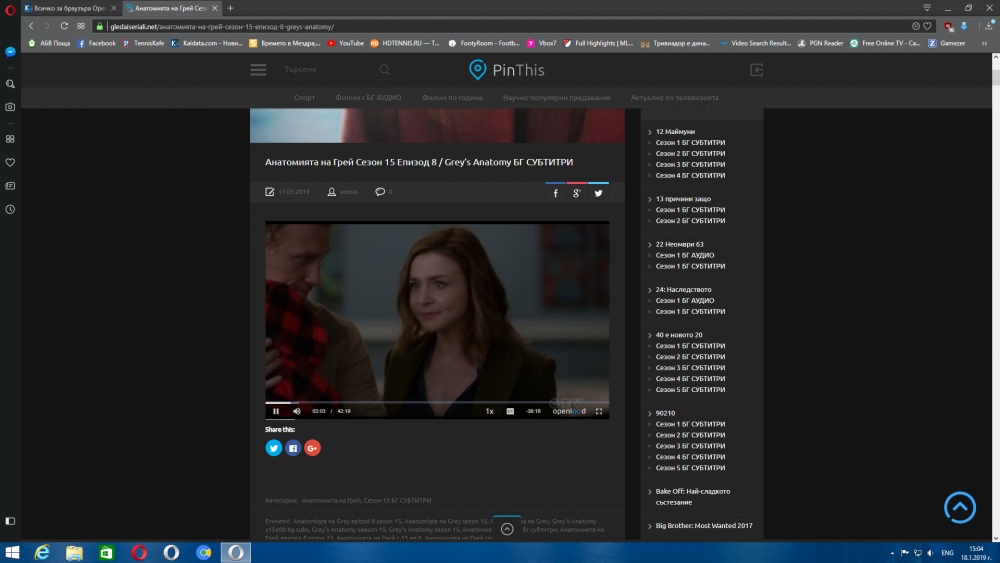Open the personal news sidebar icon
Screen dimensions: 1000x563
pos(10,186)
